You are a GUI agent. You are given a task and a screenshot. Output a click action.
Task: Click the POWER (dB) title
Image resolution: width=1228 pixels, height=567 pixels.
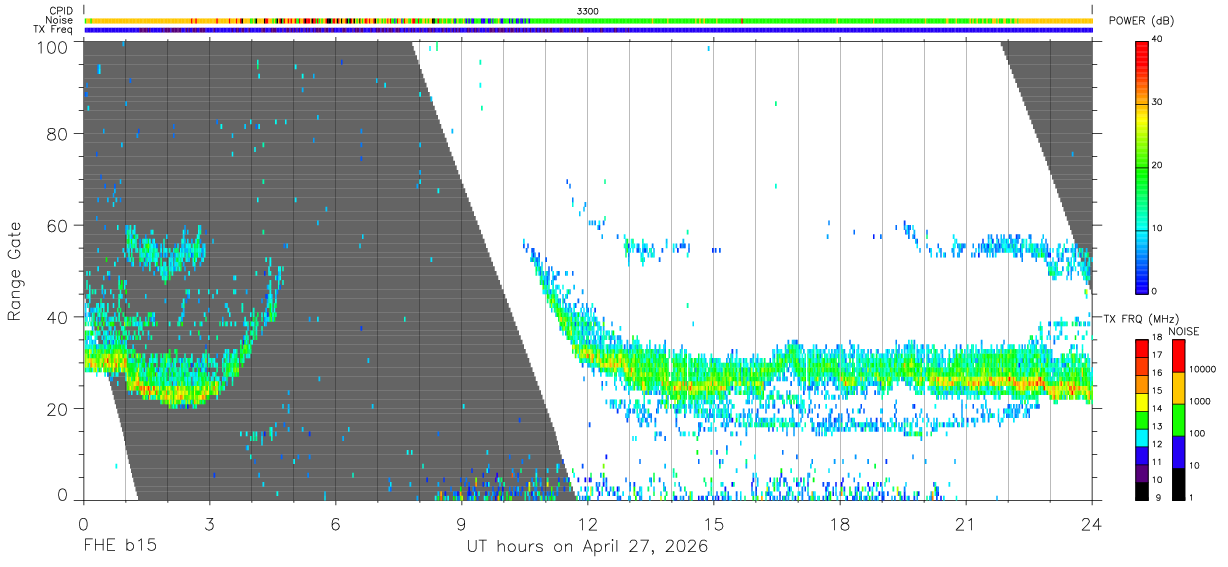click(1142, 22)
